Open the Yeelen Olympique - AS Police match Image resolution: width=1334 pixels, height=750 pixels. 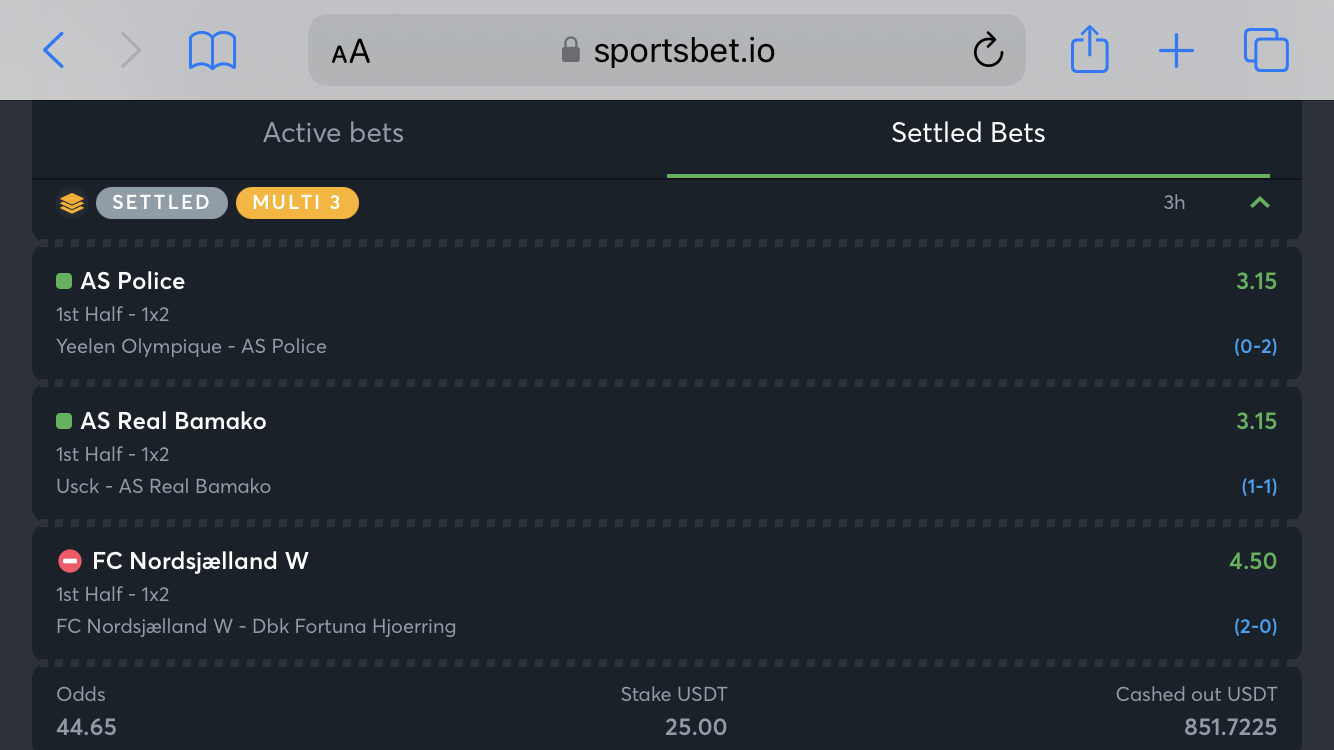(191, 347)
